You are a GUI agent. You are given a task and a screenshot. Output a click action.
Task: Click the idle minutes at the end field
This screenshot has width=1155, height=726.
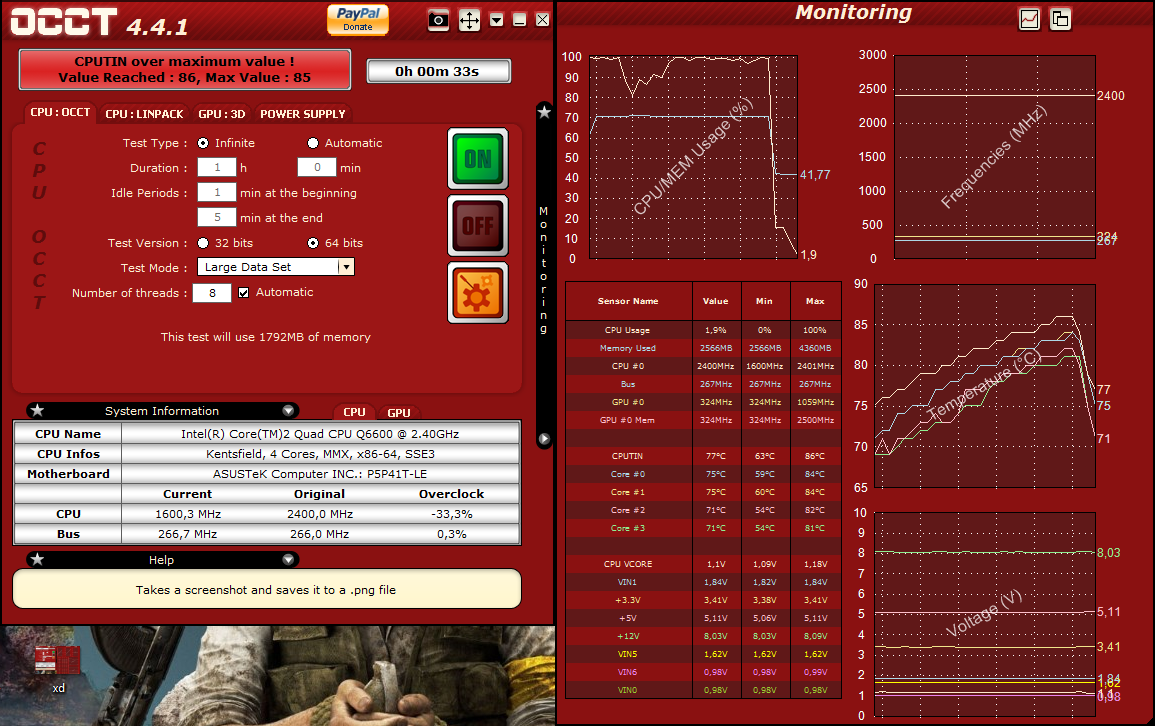pyautogui.click(x=217, y=217)
